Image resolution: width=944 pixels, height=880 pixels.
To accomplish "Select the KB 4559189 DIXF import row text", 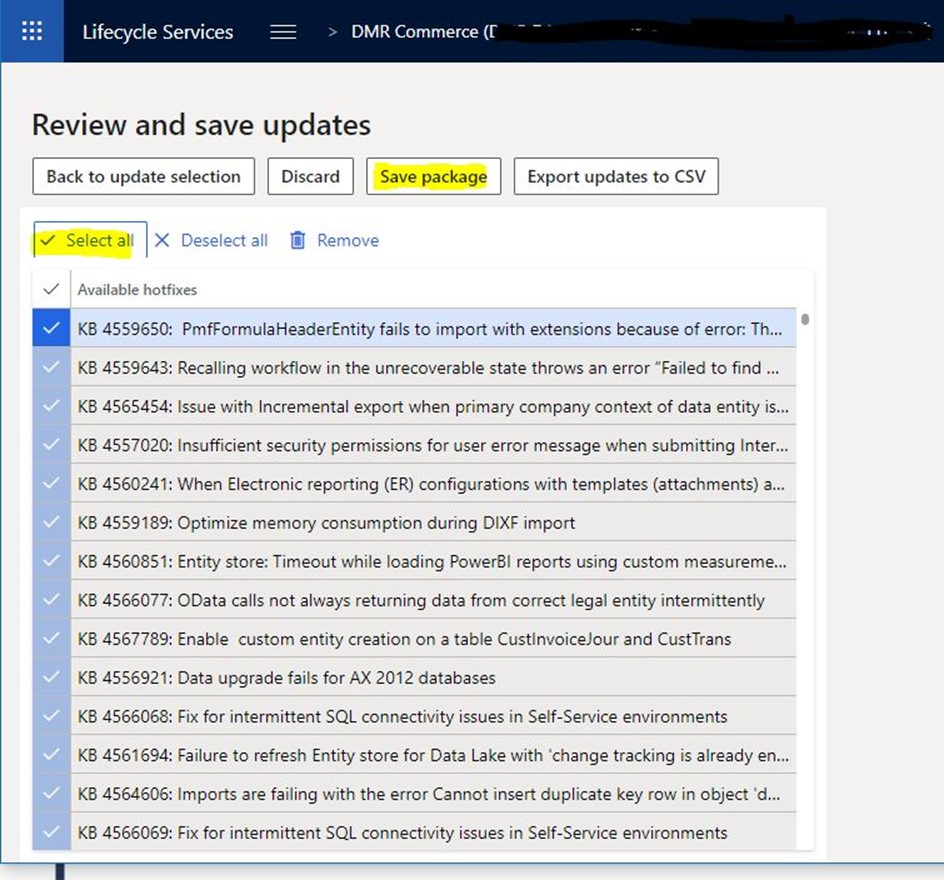I will (326, 522).
